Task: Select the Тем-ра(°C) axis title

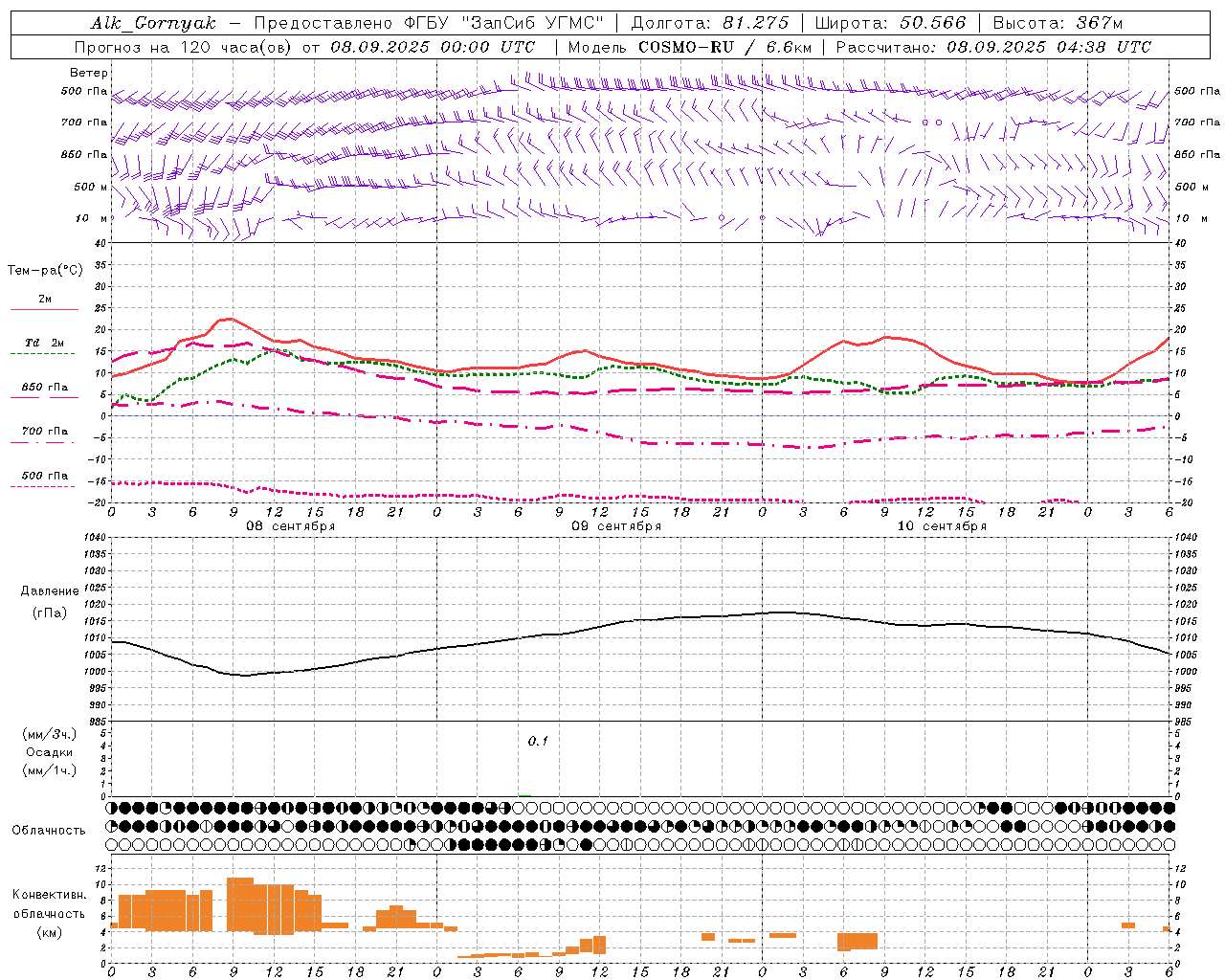Action: 45,271
